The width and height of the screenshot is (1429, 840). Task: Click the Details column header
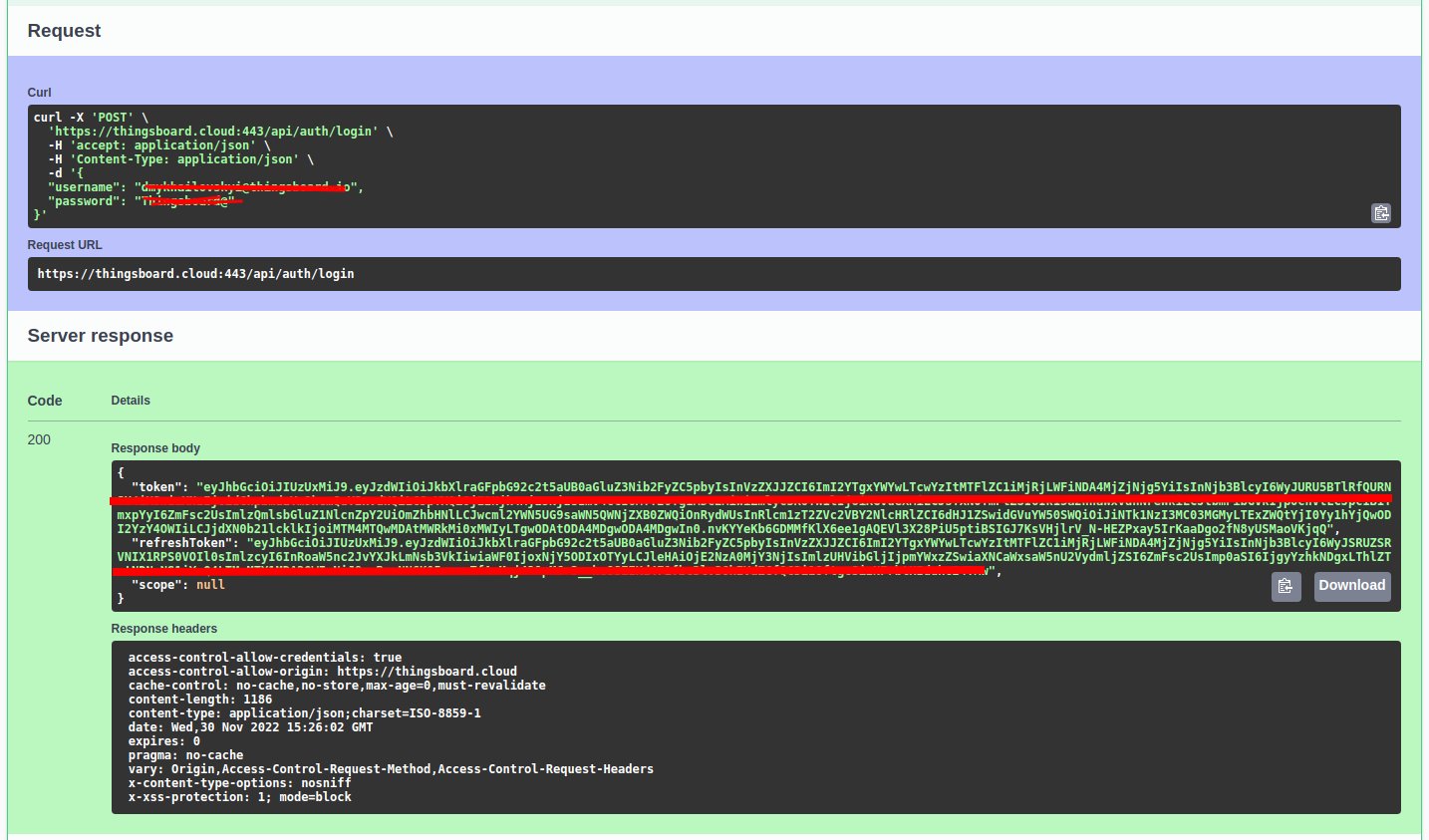pyautogui.click(x=131, y=400)
